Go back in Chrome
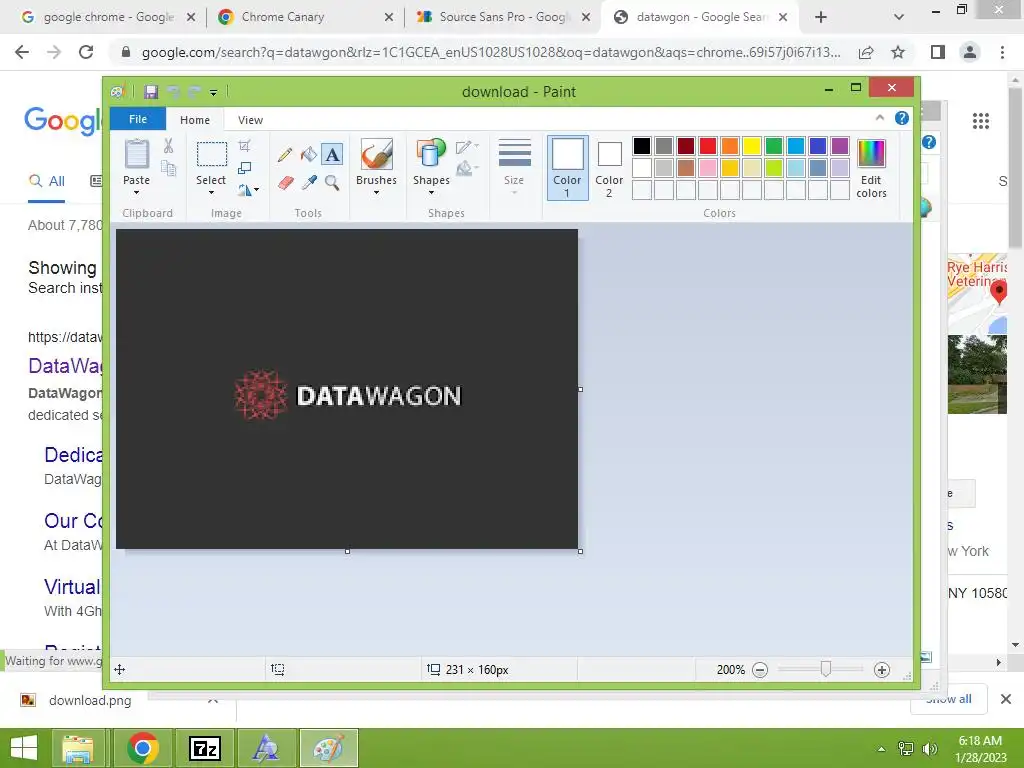Viewport: 1024px width, 768px height. coord(22,52)
